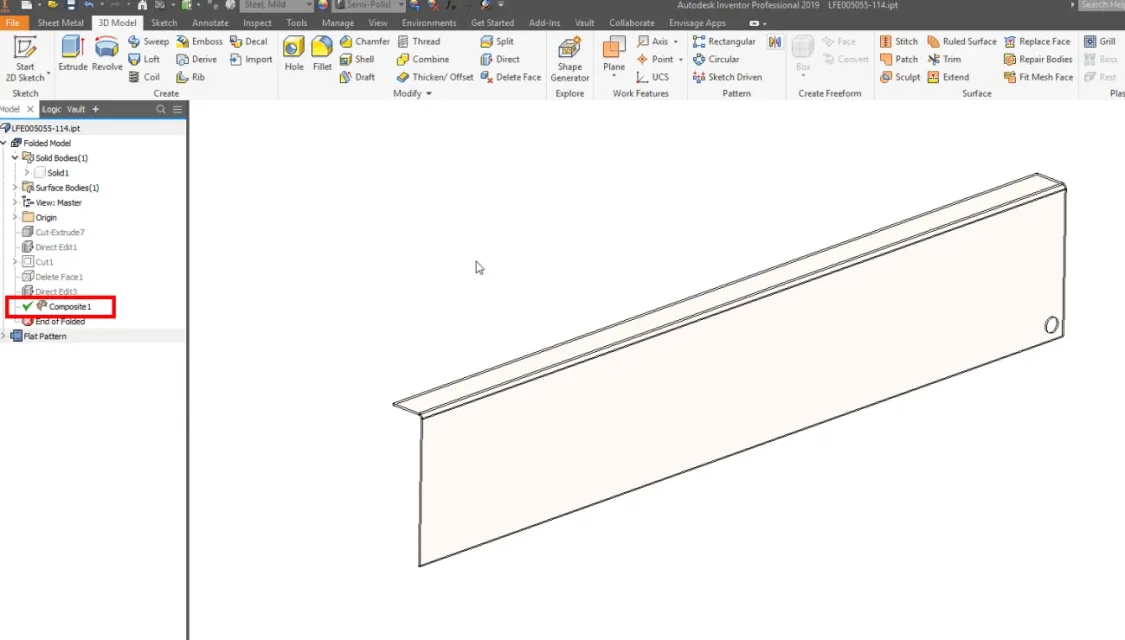Open the Vault browser tab
Image resolution: width=1125 pixels, height=640 pixels.
point(75,109)
